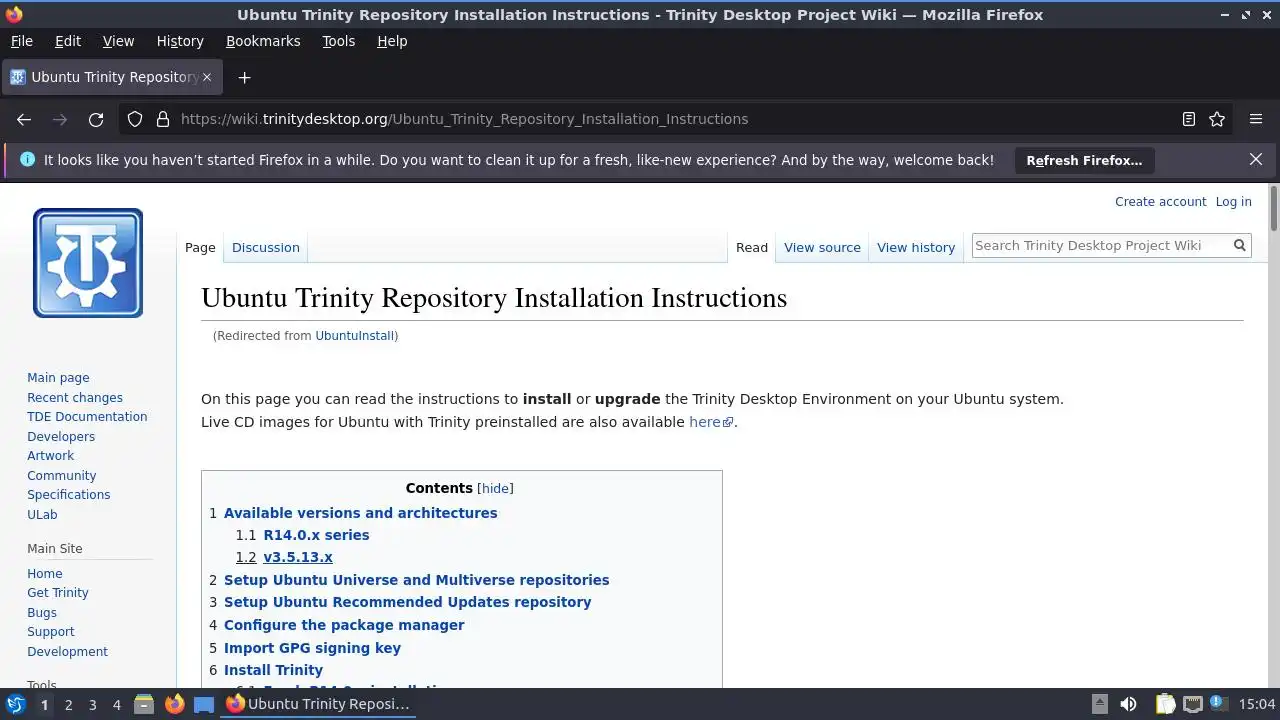Jump to R14.0.x series section

316,535
